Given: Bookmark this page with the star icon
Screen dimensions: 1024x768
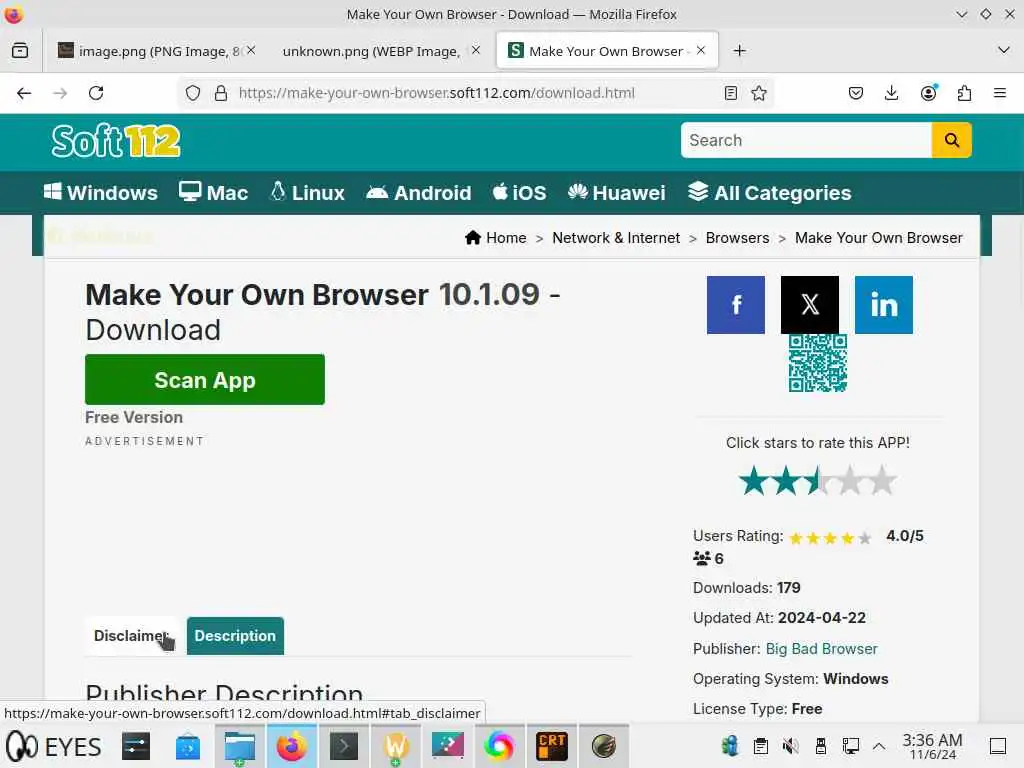Looking at the screenshot, I should 759,93.
